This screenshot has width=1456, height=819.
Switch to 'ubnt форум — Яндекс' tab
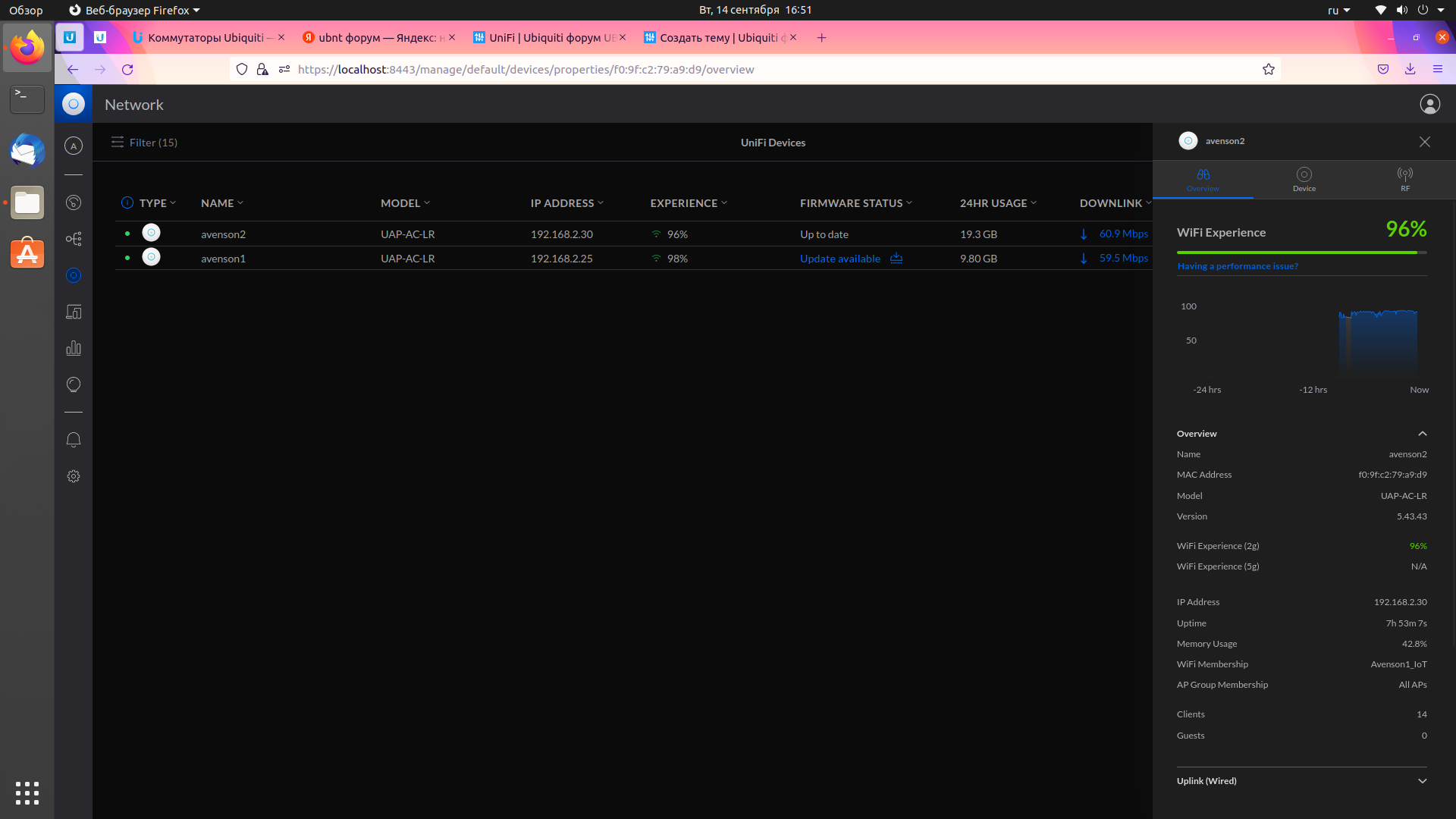coord(378,37)
